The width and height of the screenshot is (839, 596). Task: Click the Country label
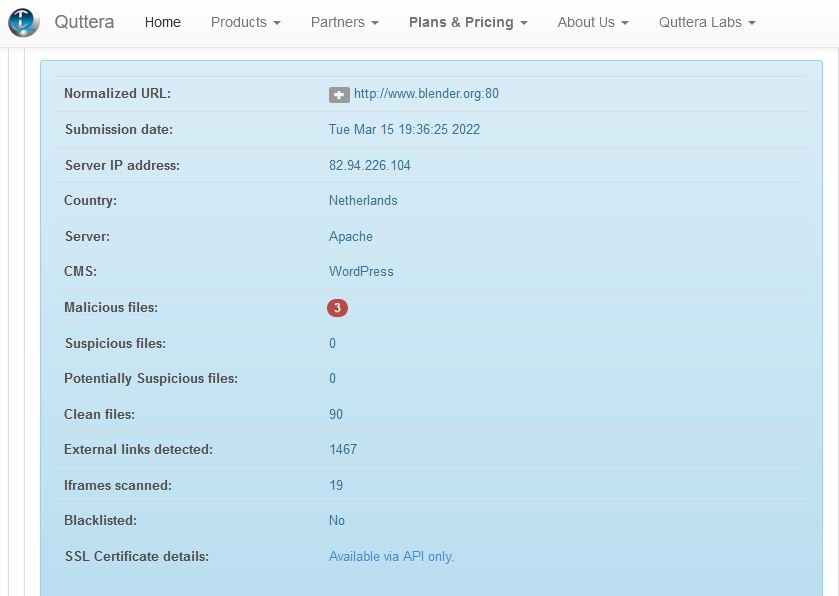pyautogui.click(x=90, y=201)
